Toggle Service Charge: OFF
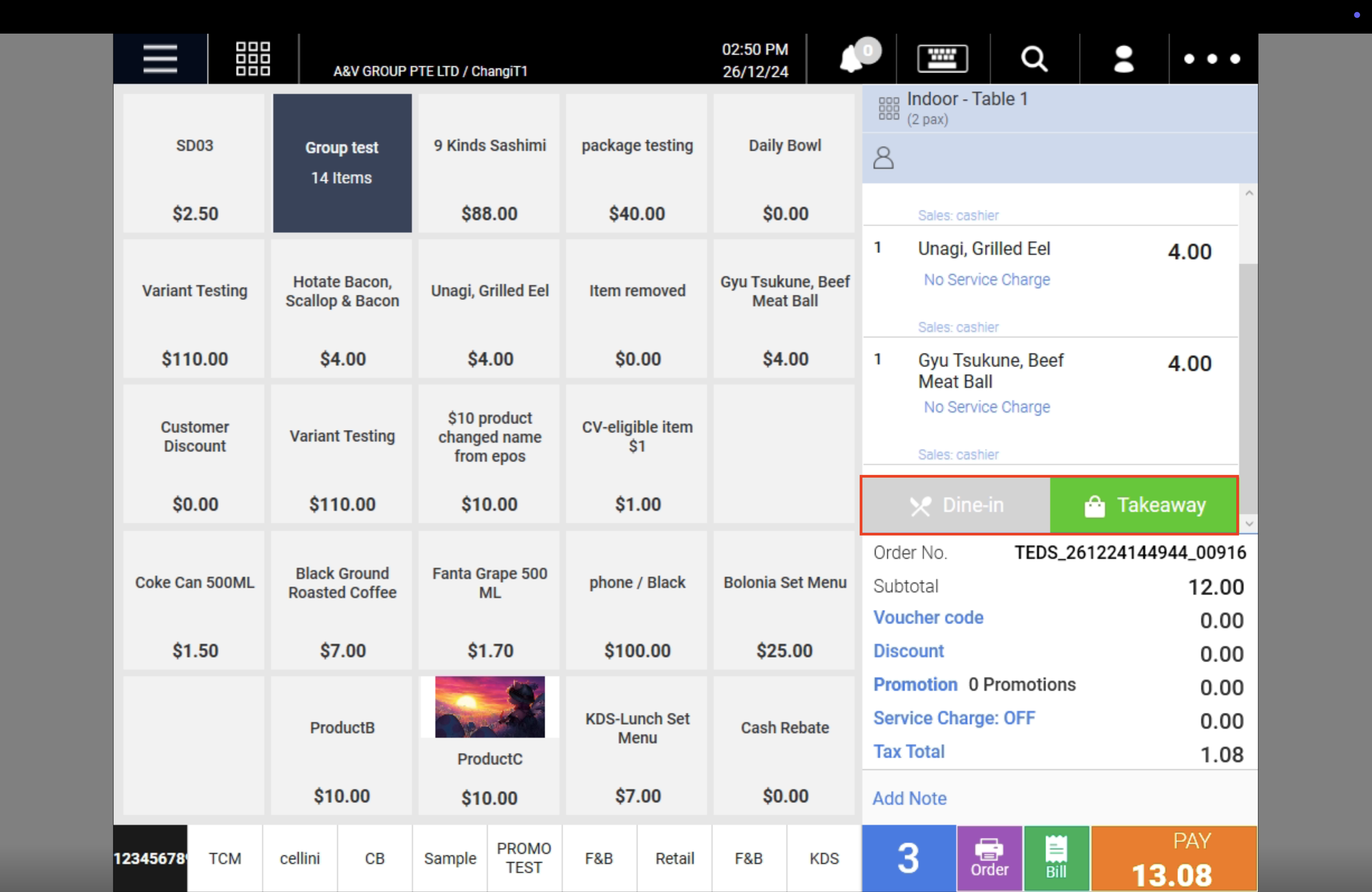The image size is (1372, 892). (x=954, y=718)
